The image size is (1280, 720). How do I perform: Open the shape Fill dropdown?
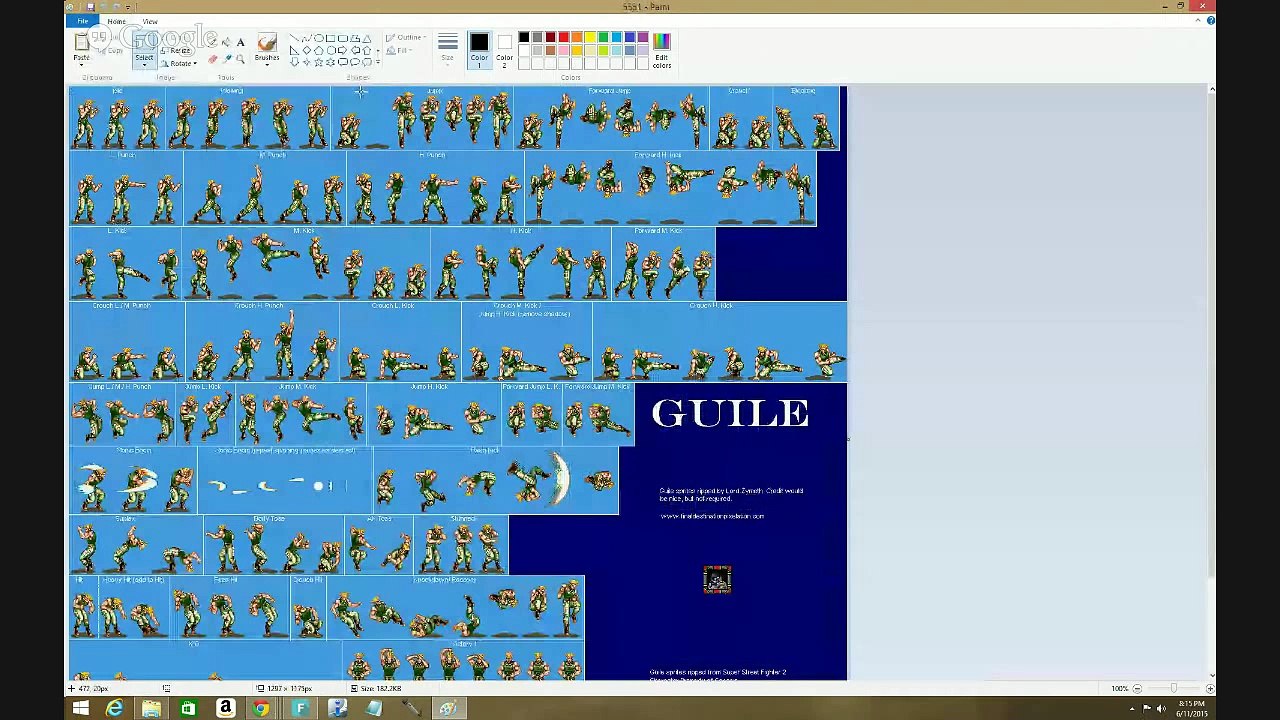pyautogui.click(x=400, y=50)
